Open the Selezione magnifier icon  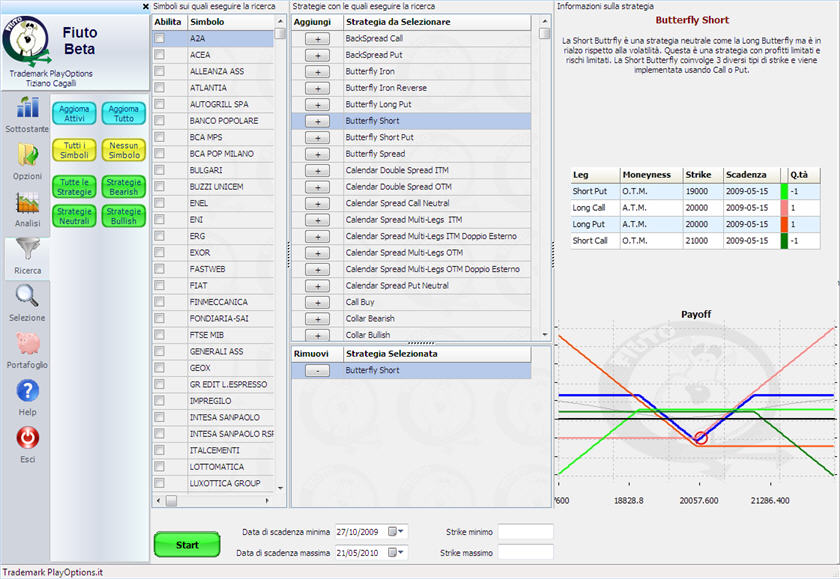tap(27, 296)
